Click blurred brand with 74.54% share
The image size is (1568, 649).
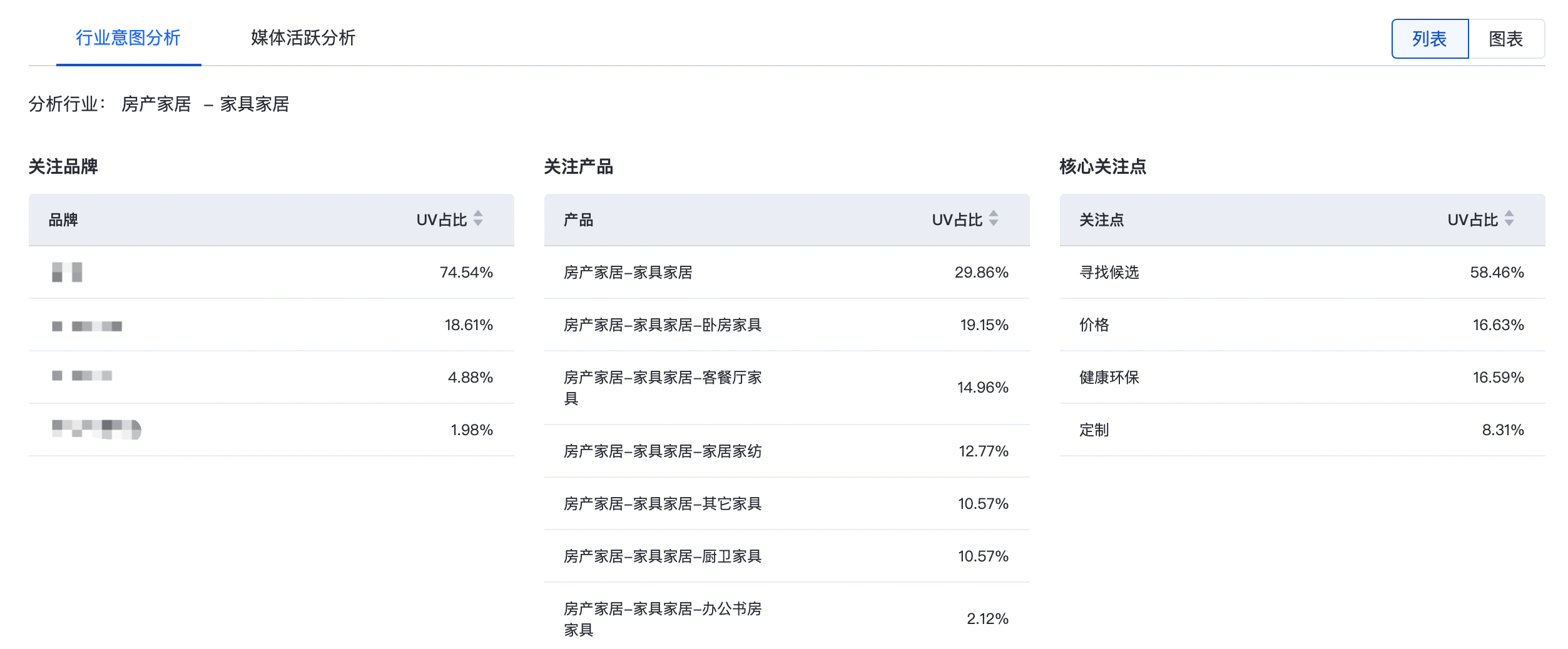67,273
